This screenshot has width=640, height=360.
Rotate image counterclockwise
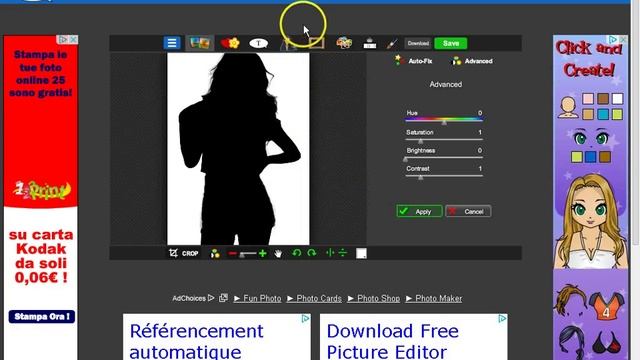tap(297, 253)
